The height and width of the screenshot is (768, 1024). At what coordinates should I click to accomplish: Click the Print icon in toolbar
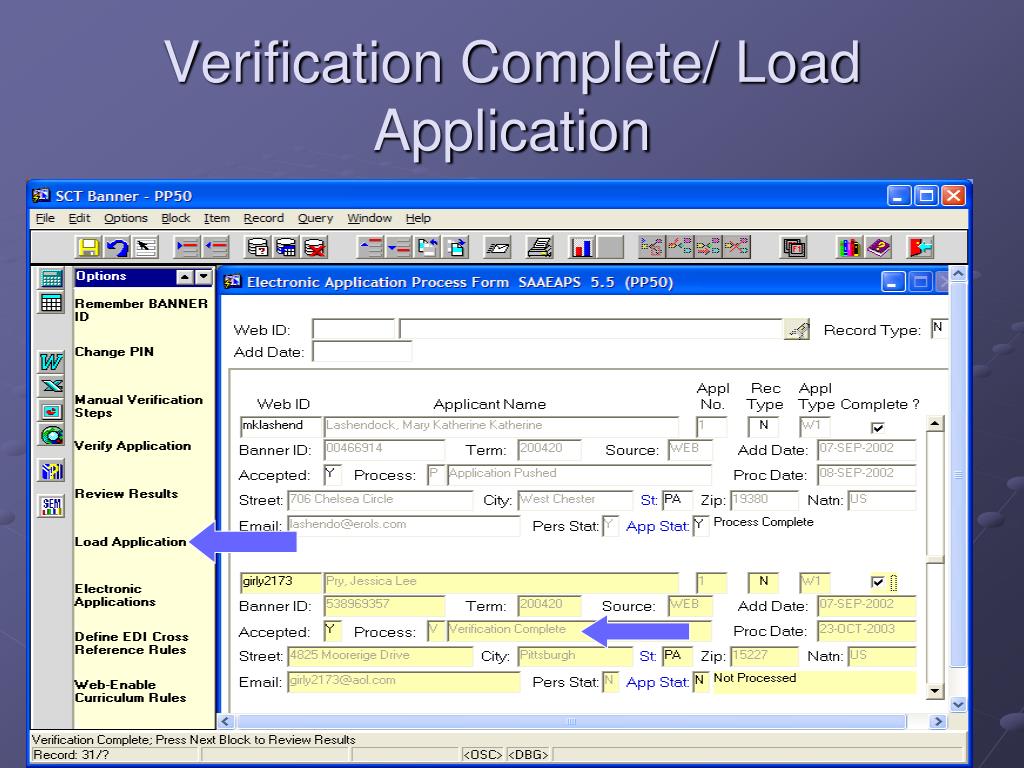(x=540, y=248)
